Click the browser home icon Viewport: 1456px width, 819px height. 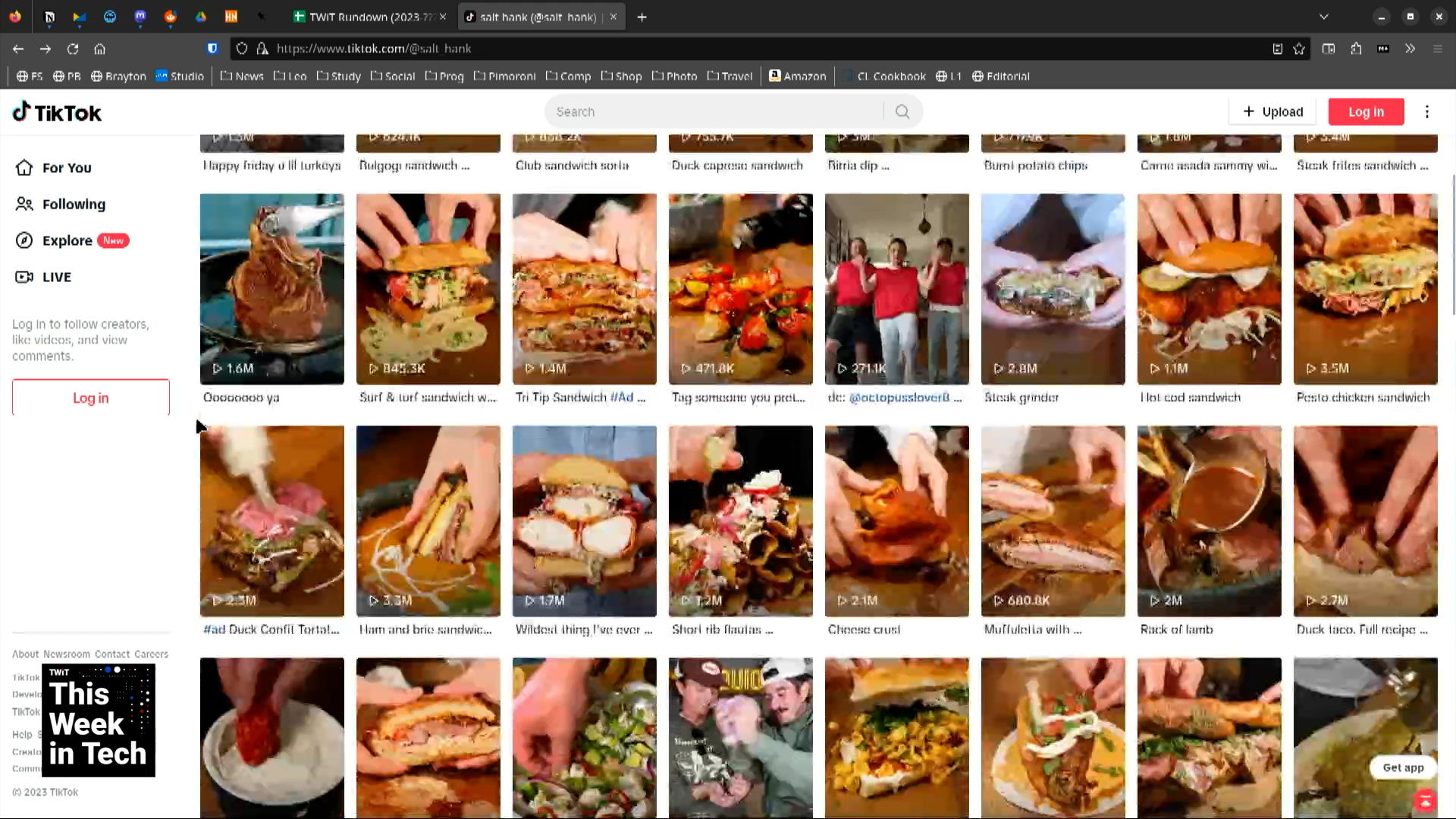click(99, 49)
